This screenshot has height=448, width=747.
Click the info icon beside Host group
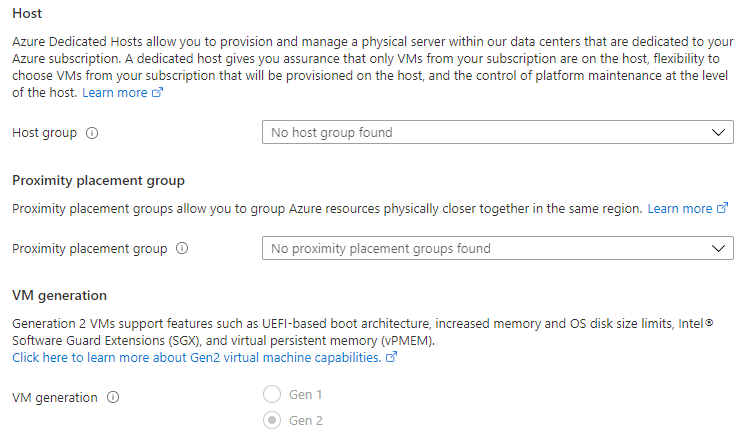pos(92,133)
